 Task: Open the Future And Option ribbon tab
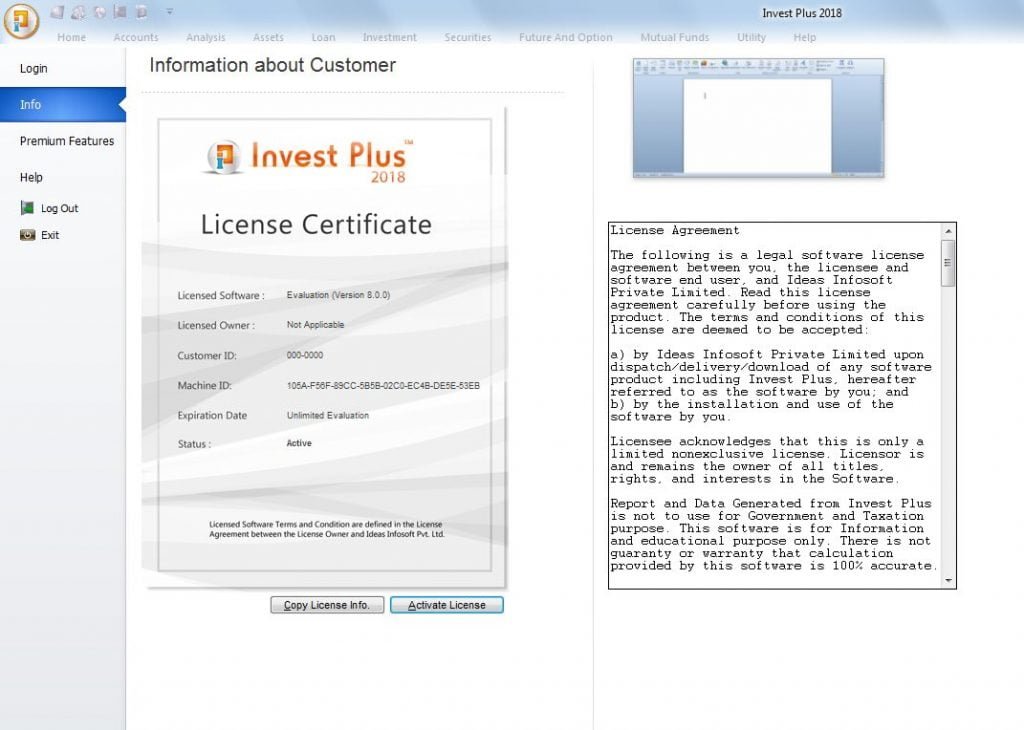[566, 37]
